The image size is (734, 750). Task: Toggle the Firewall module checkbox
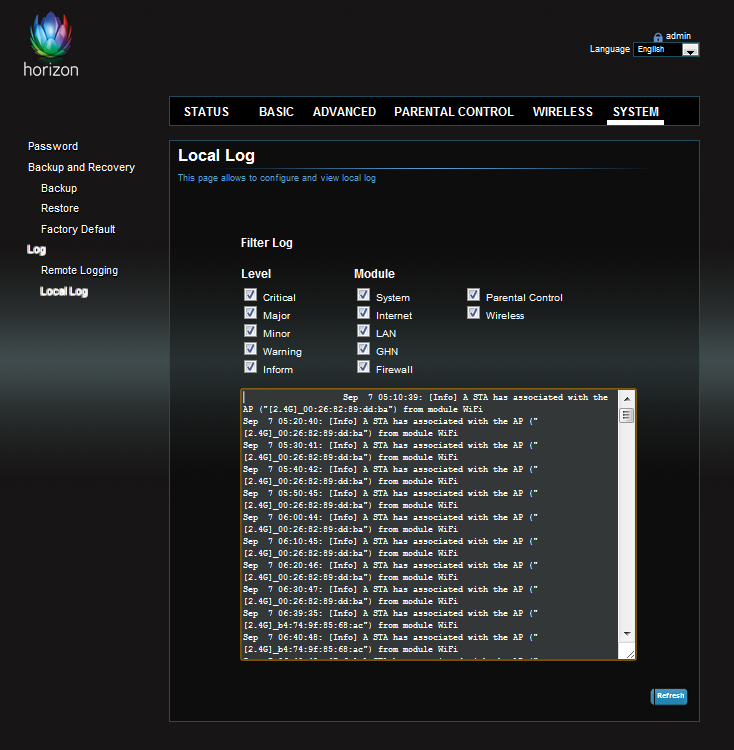[363, 367]
